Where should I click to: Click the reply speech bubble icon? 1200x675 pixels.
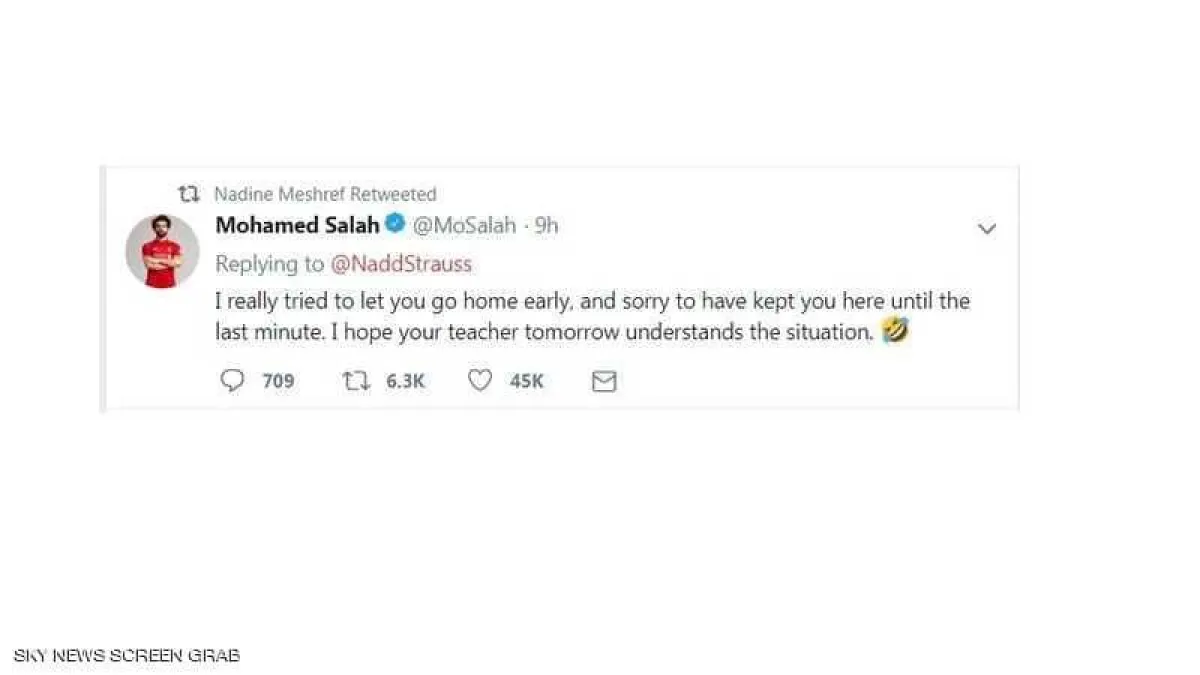[232, 381]
